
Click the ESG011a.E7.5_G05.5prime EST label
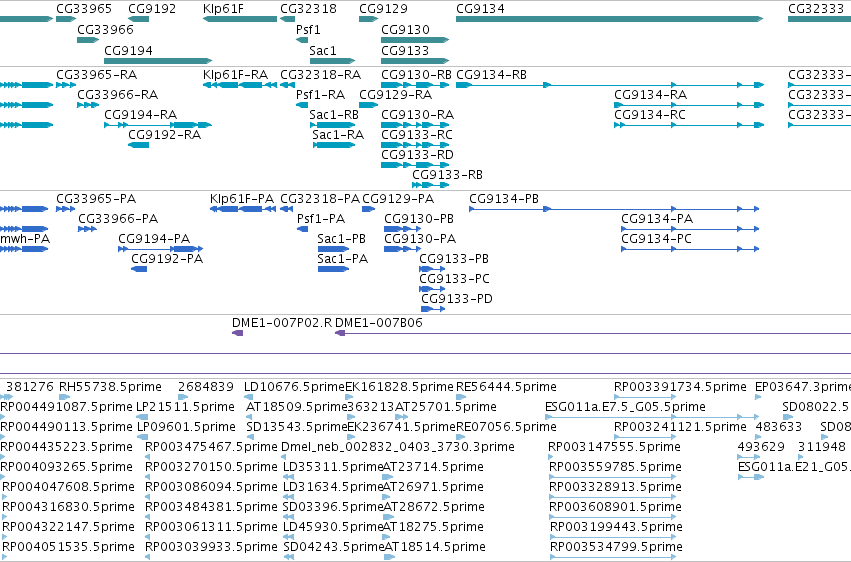625,407
